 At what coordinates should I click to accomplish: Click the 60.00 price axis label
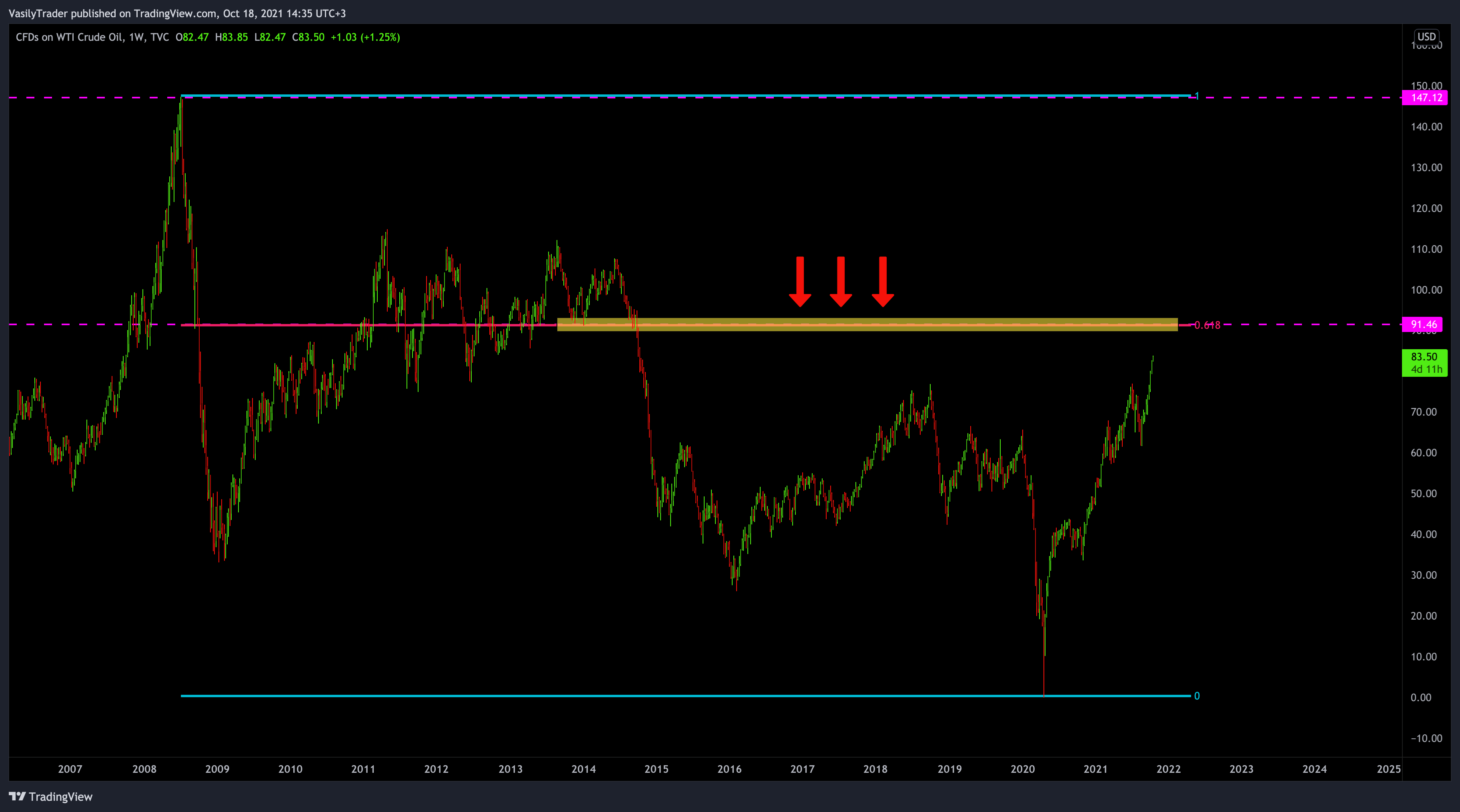click(1424, 453)
